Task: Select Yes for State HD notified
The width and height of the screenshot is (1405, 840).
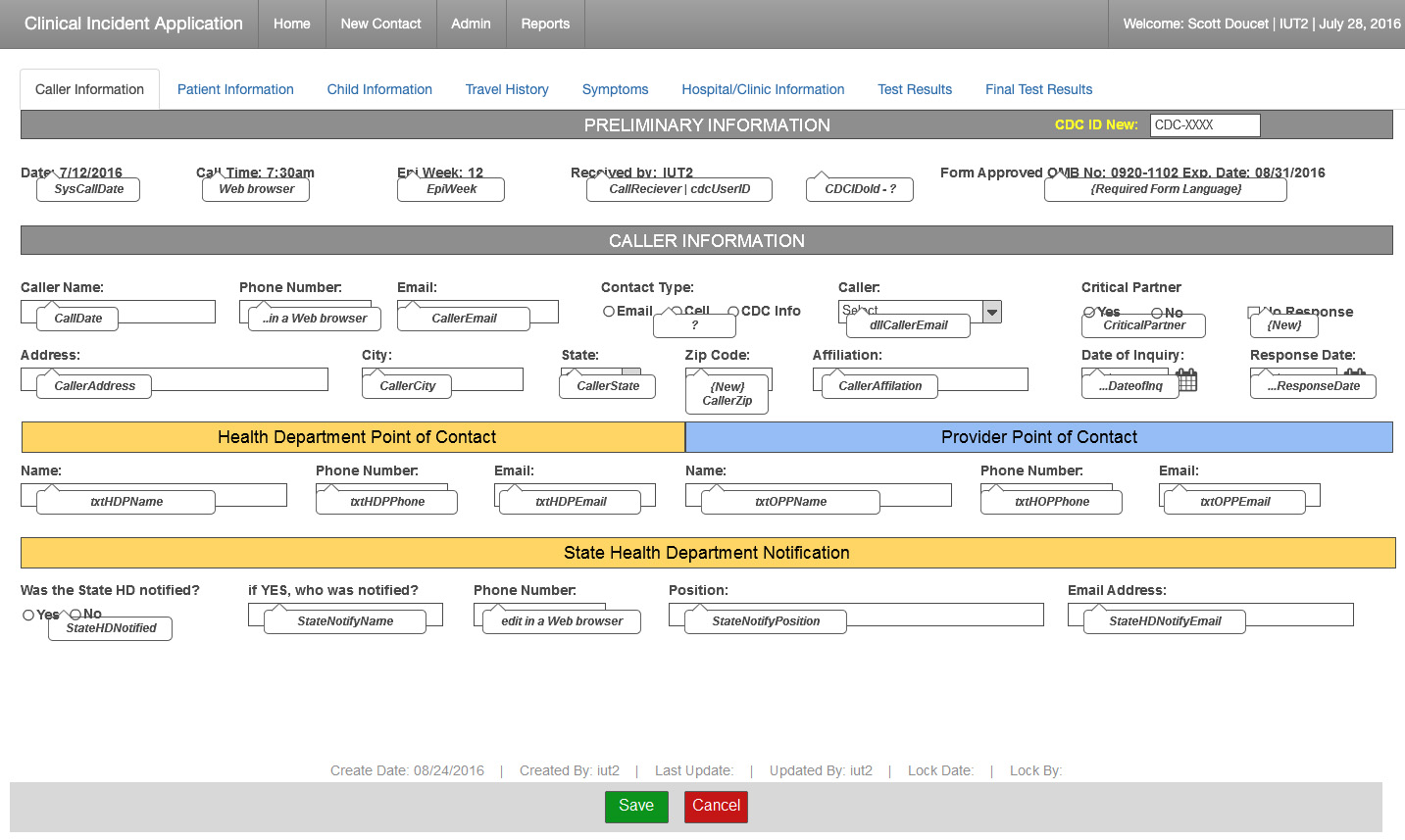Action: click(x=28, y=616)
